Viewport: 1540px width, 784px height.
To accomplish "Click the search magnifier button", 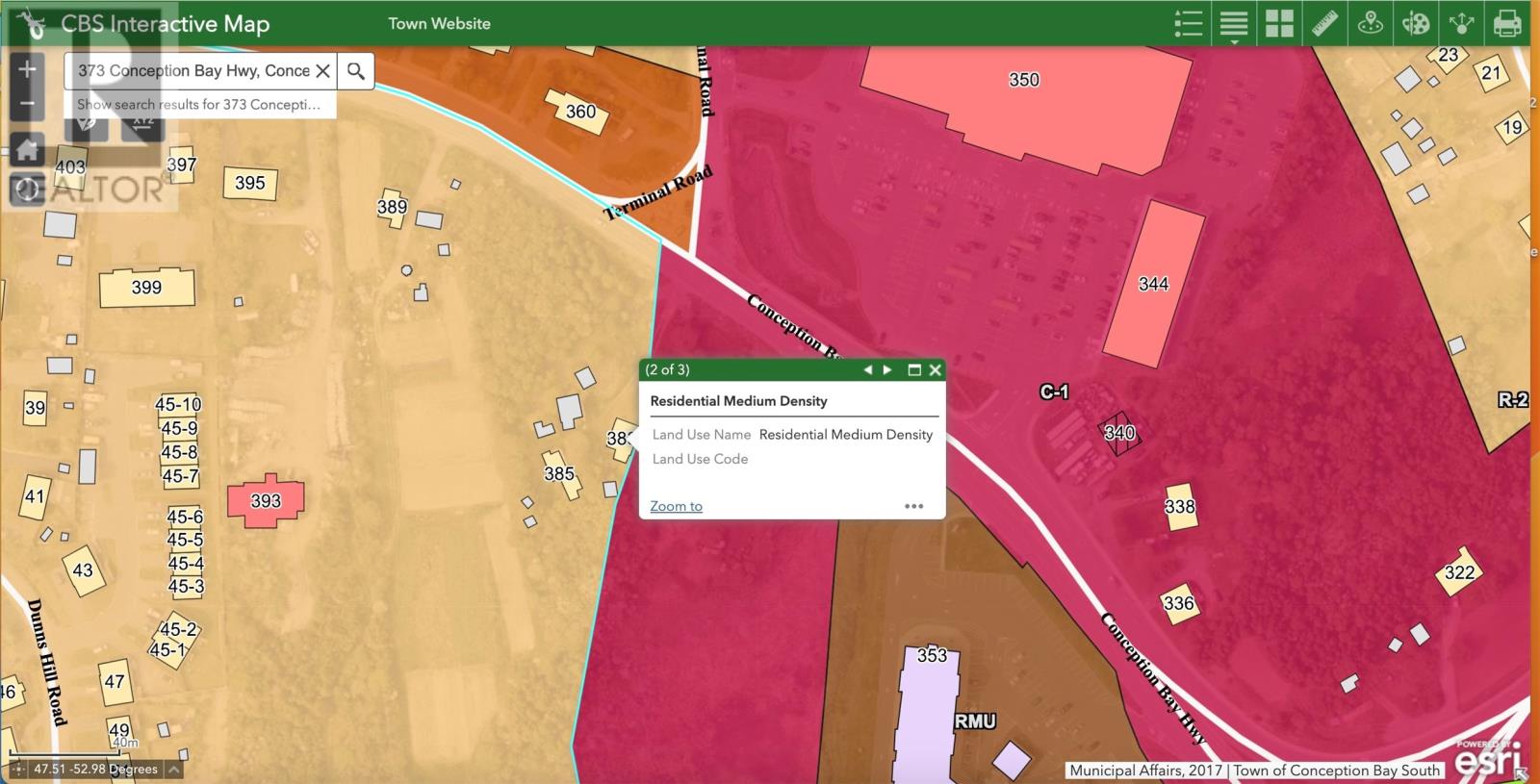I will [356, 70].
